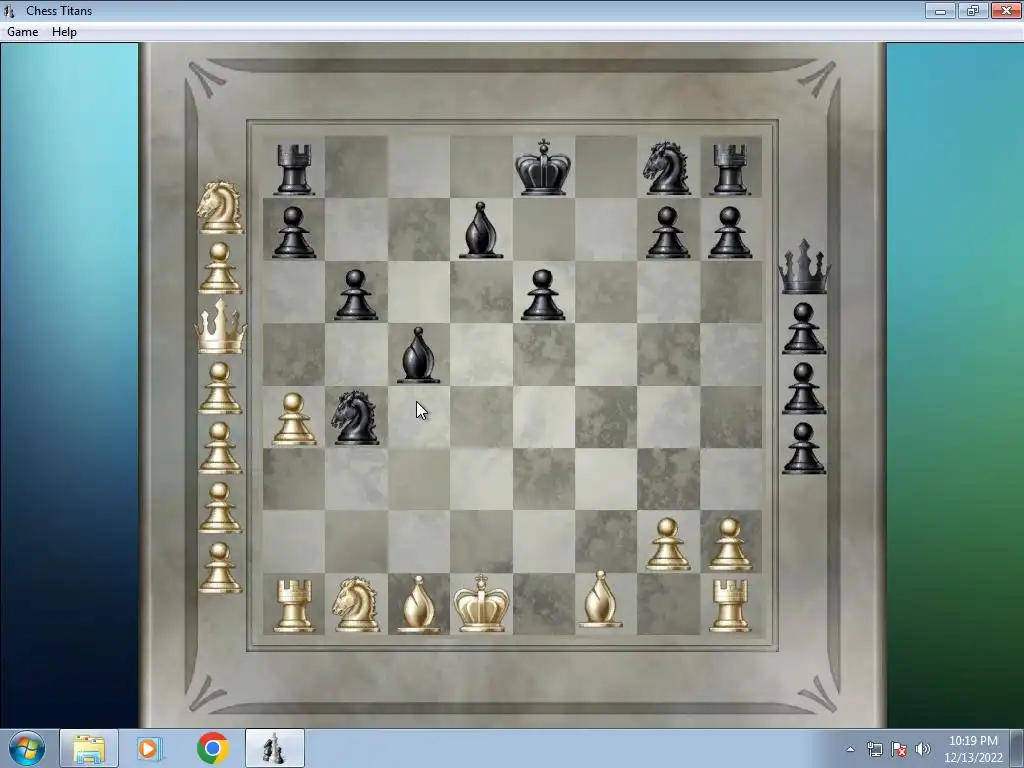1024x768 pixels.
Task: Open the network status tray icon
Action: point(874,749)
